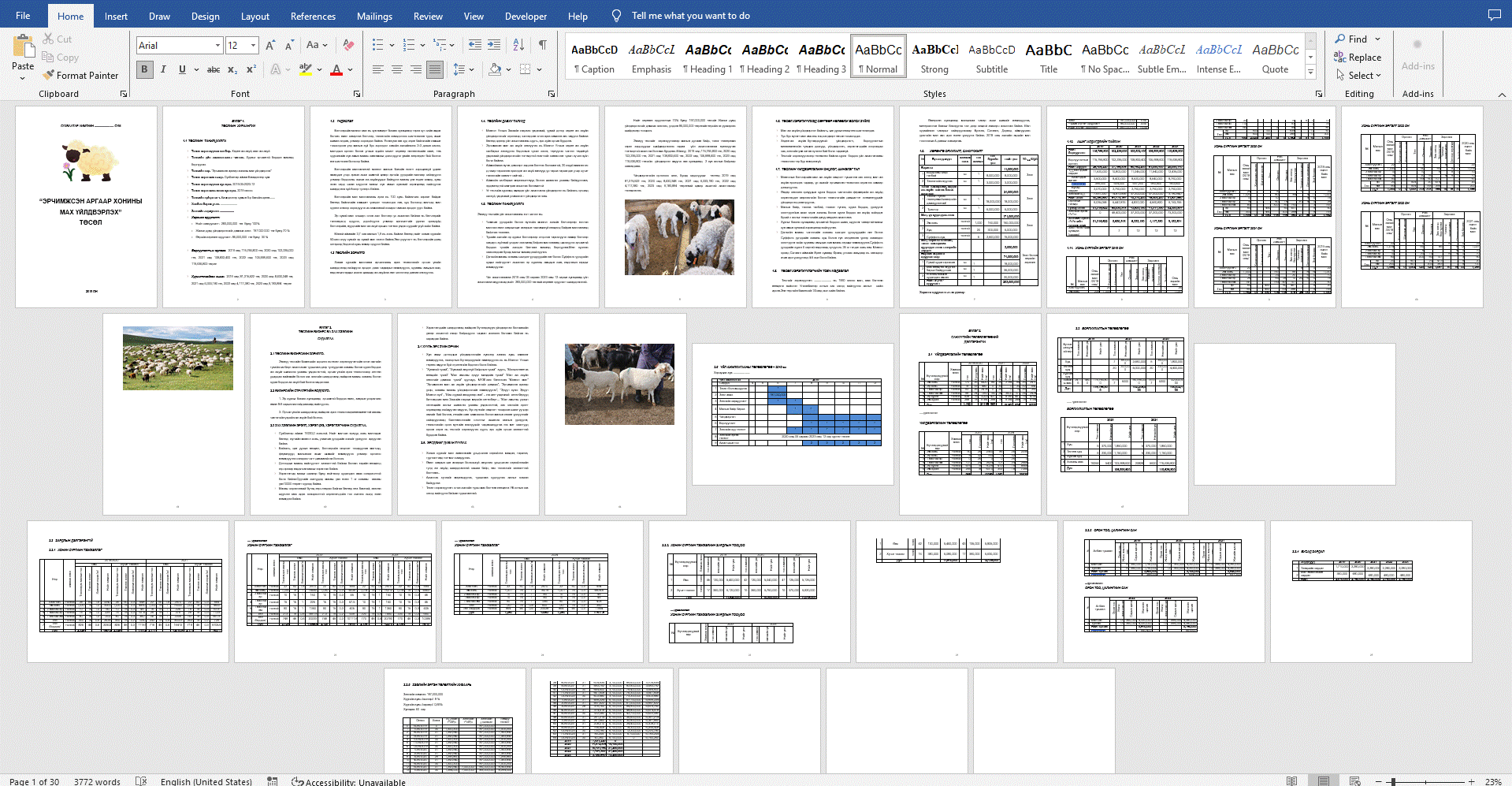Click the English (United States) language indicator

206,781
